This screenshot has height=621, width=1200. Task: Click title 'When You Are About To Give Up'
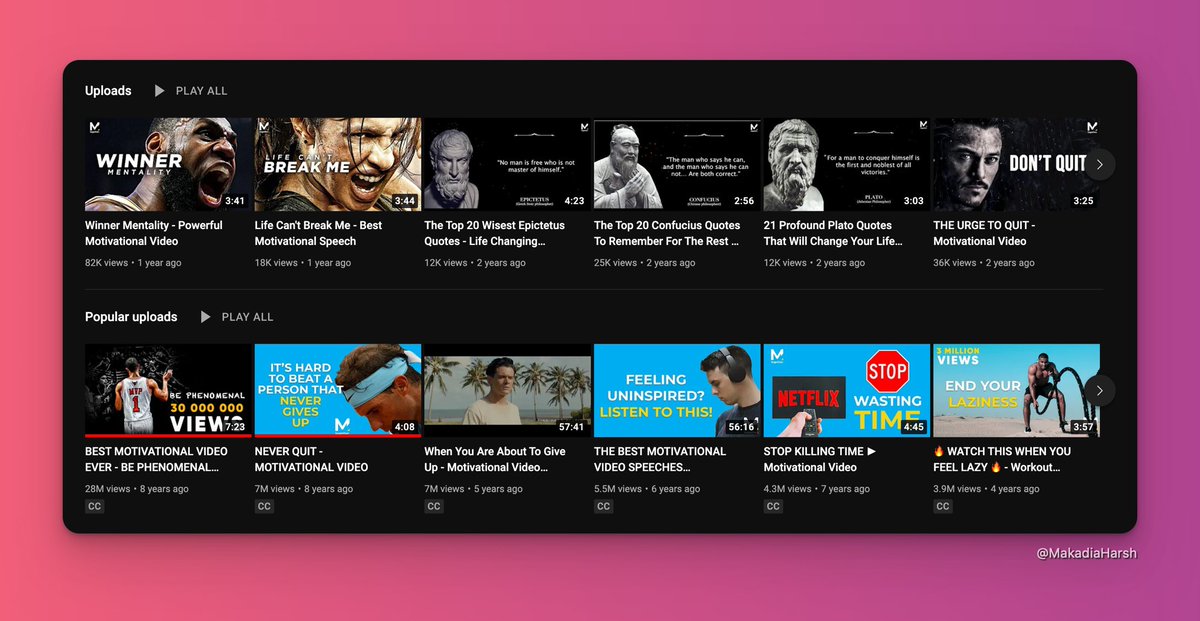495,459
